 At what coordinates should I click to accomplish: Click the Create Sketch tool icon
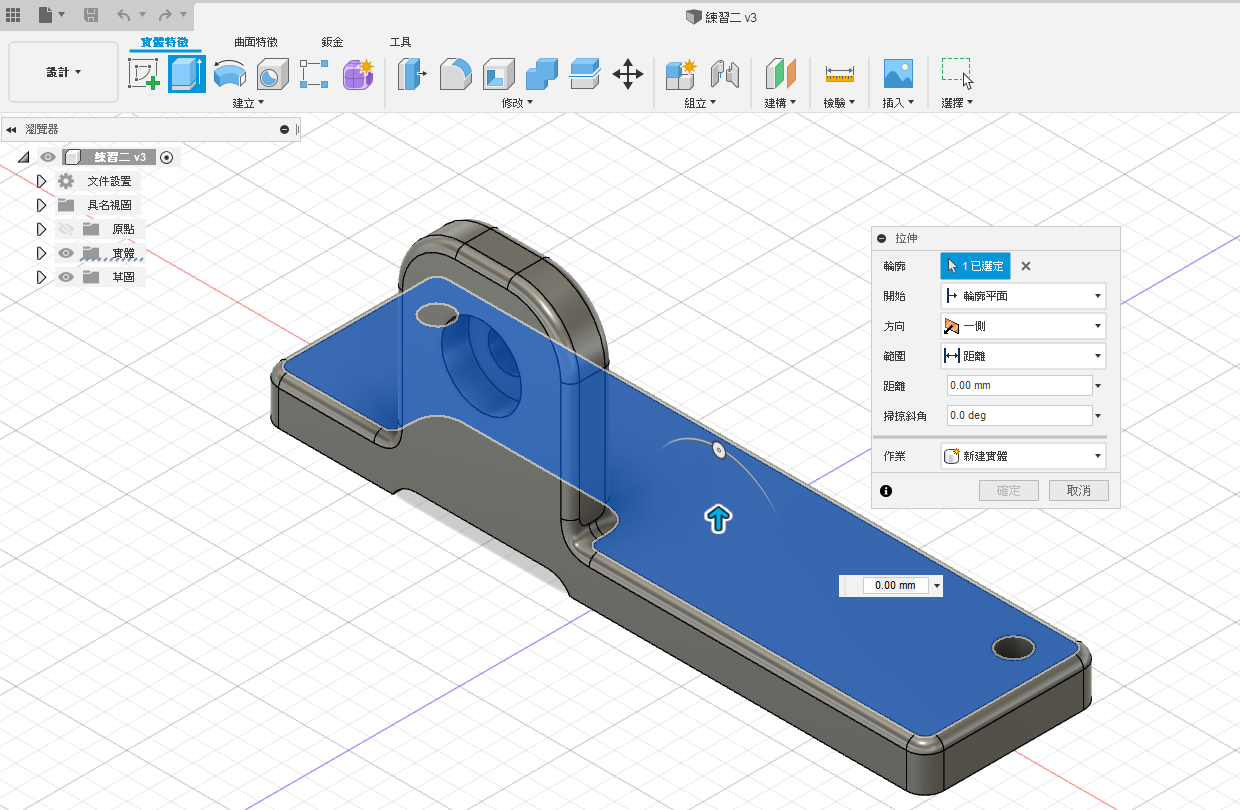(x=145, y=74)
